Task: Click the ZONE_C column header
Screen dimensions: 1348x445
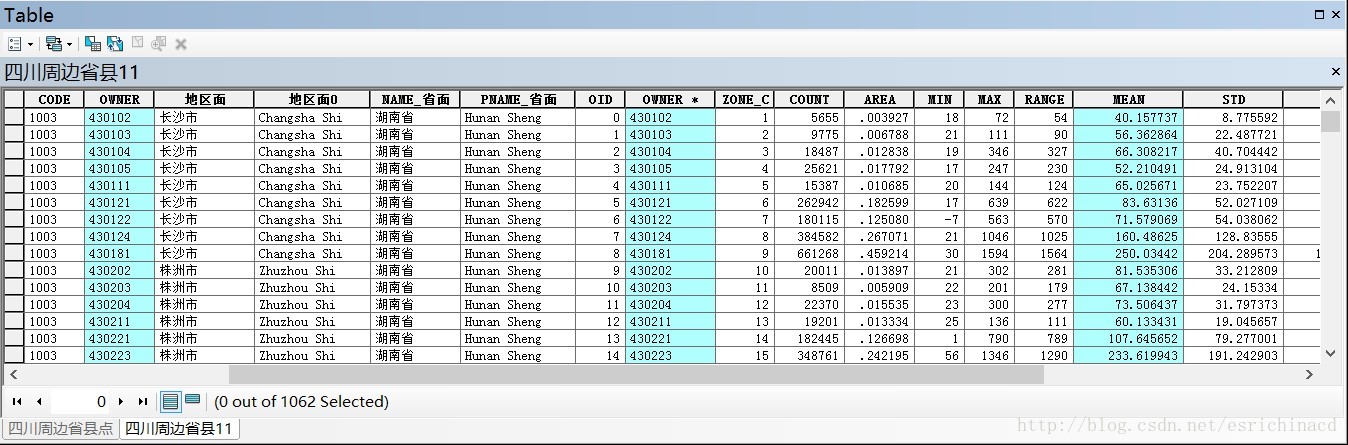Action: (x=745, y=100)
